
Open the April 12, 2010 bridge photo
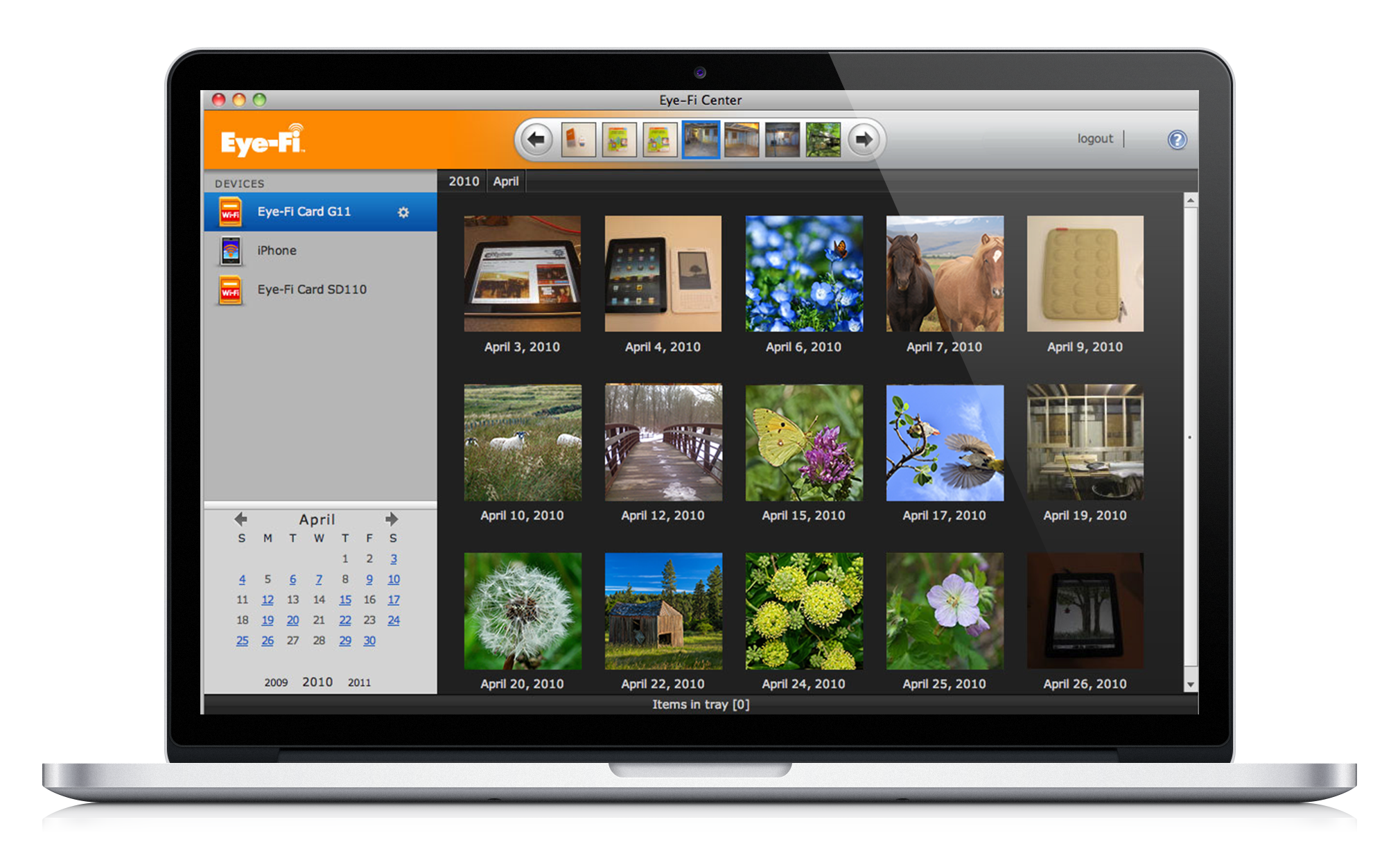click(663, 443)
